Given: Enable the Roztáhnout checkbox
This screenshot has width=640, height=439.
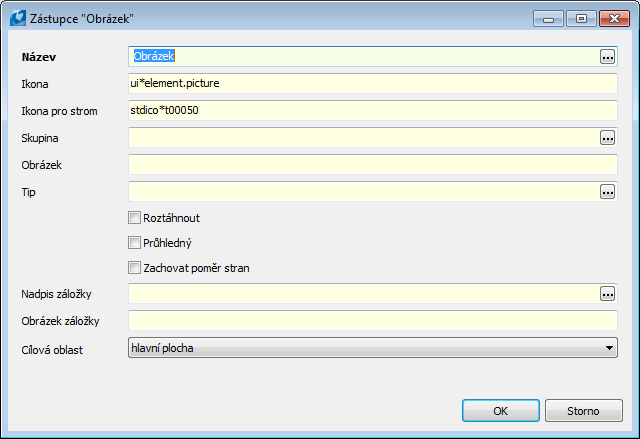Looking at the screenshot, I should [x=134, y=217].
